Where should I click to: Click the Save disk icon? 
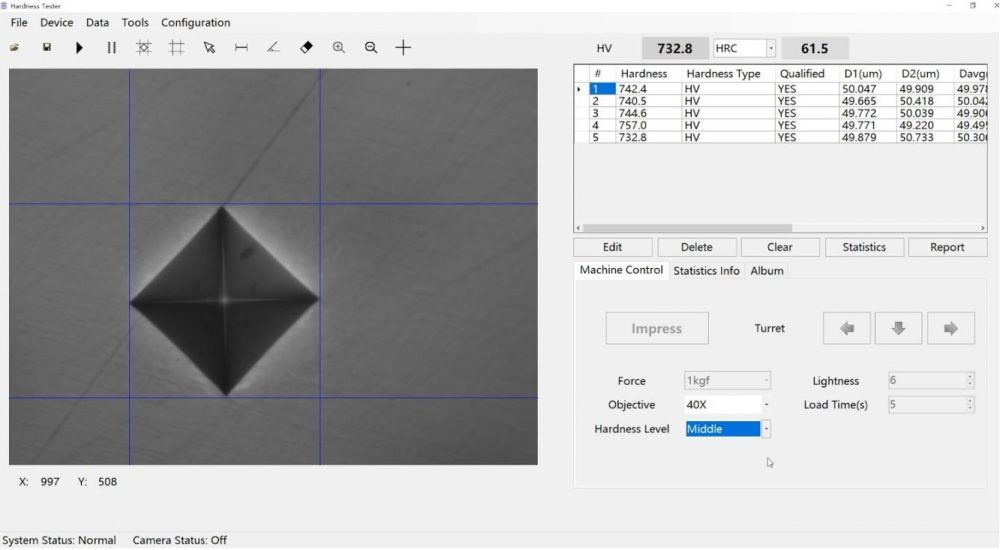tap(47, 48)
